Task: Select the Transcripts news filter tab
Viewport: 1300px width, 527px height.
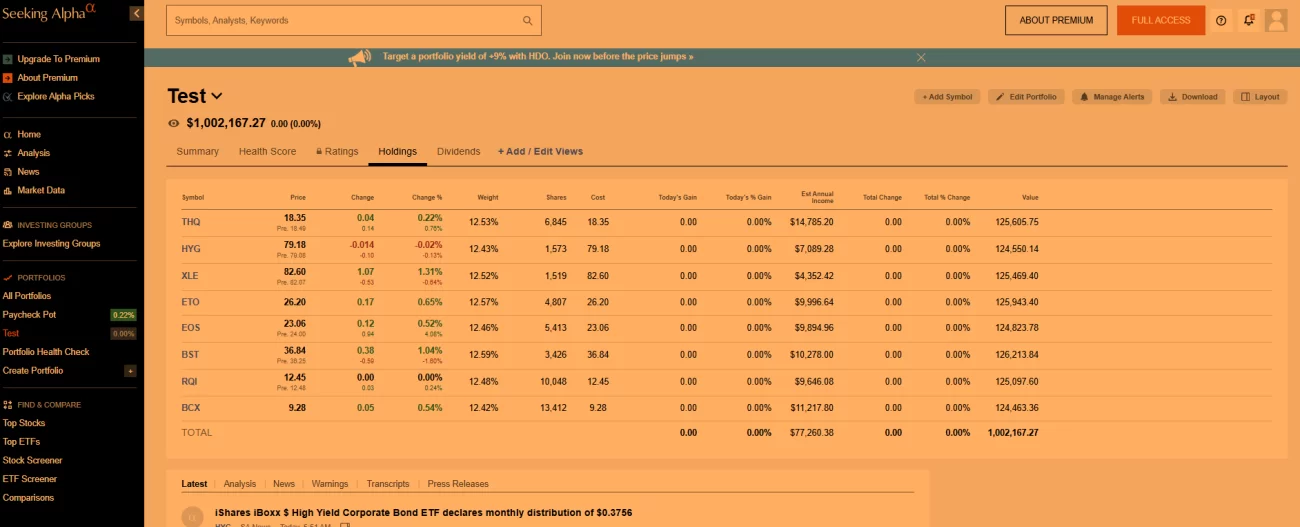Action: [x=388, y=484]
